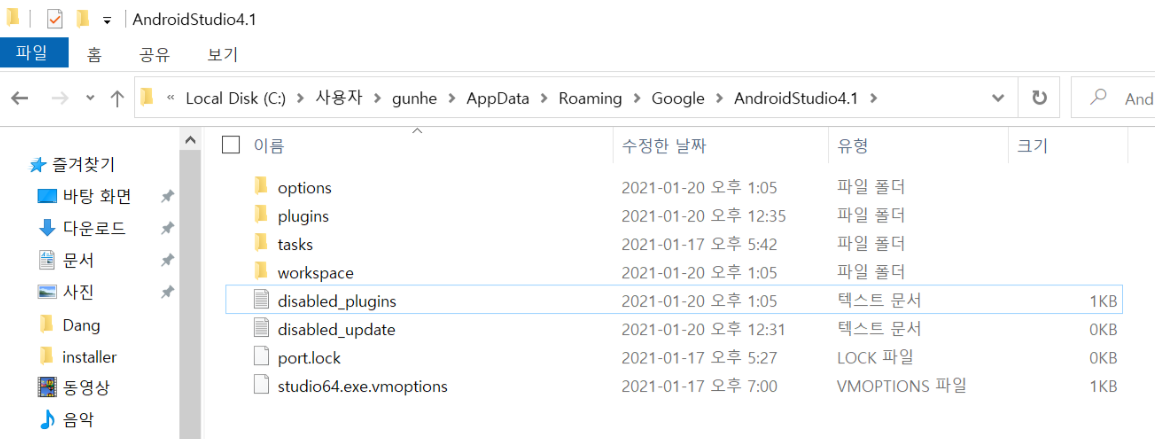Screen dimensions: 1155x439
Task: Open the 공유 ribbon tab
Action: pos(155,54)
